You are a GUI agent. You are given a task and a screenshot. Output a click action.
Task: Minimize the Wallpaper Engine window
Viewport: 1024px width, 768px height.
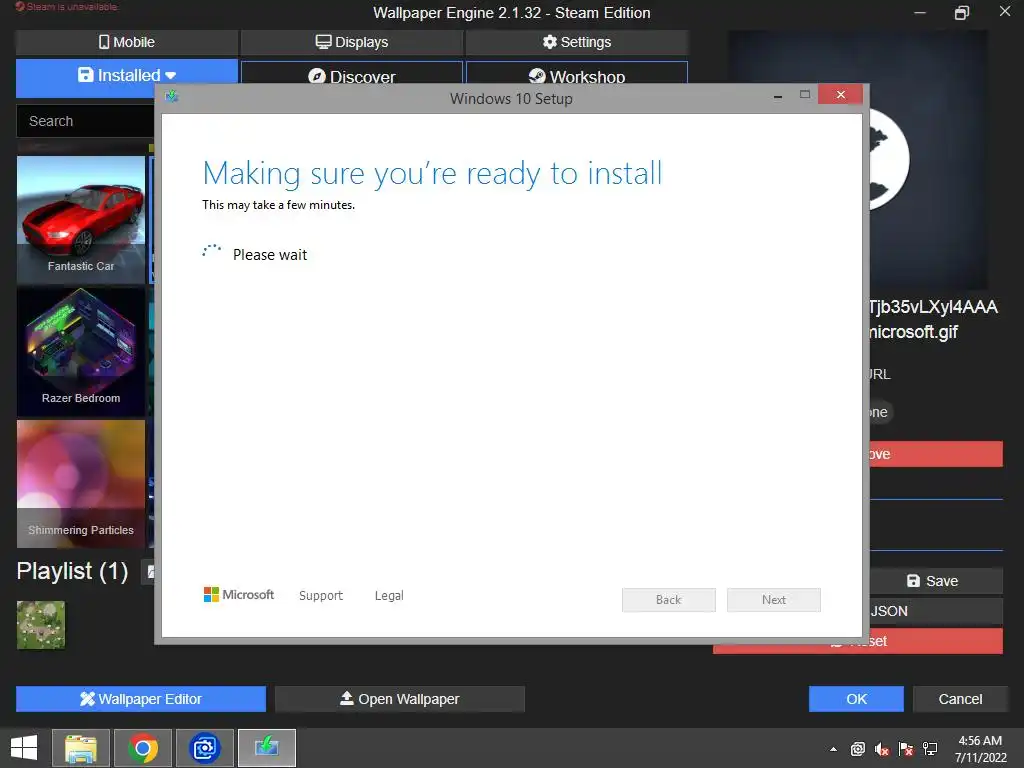pos(920,12)
